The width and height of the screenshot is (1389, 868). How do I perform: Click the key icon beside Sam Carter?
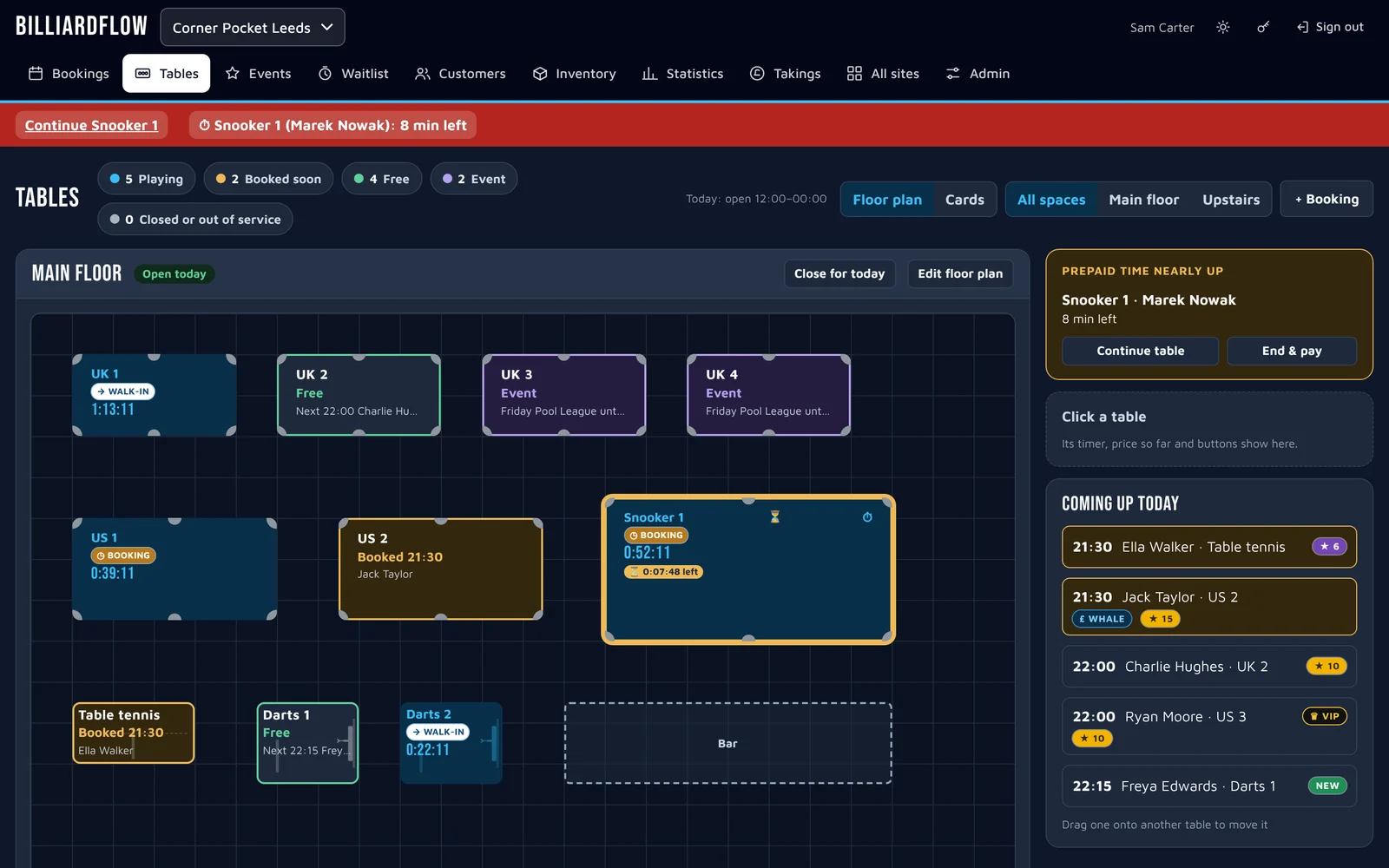[1263, 27]
